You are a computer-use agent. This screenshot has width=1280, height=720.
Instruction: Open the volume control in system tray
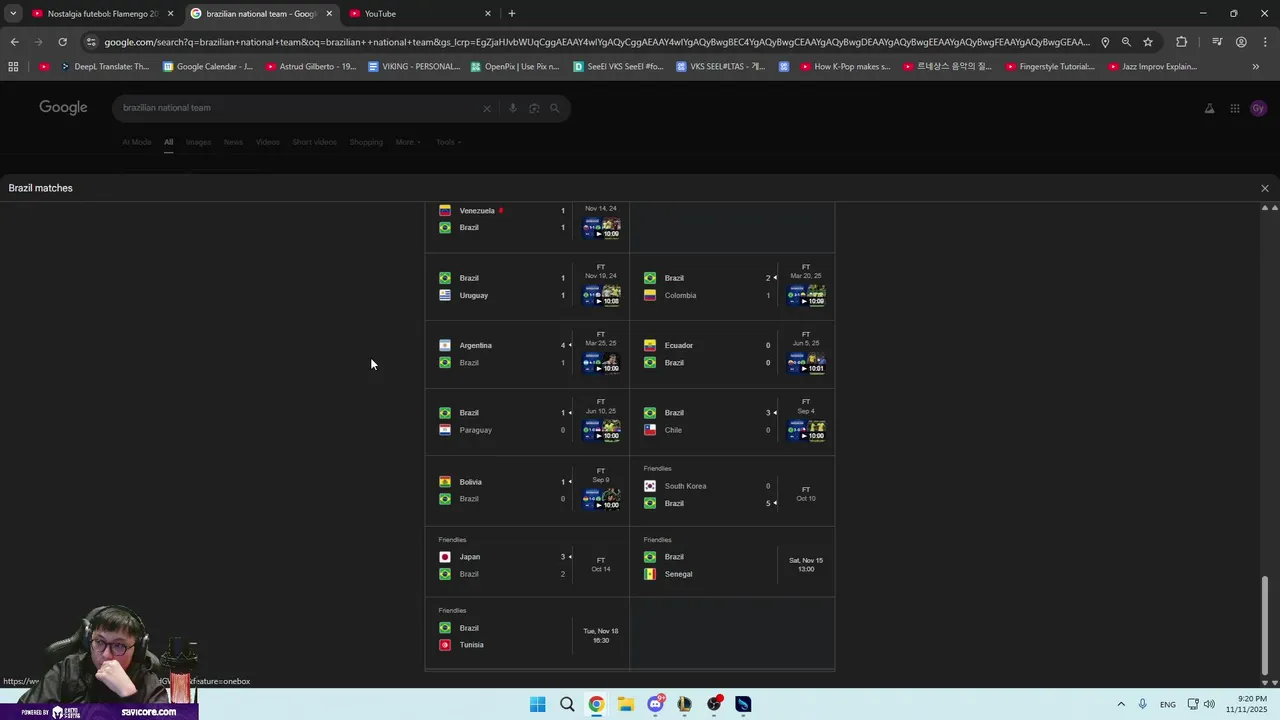click(x=1209, y=704)
